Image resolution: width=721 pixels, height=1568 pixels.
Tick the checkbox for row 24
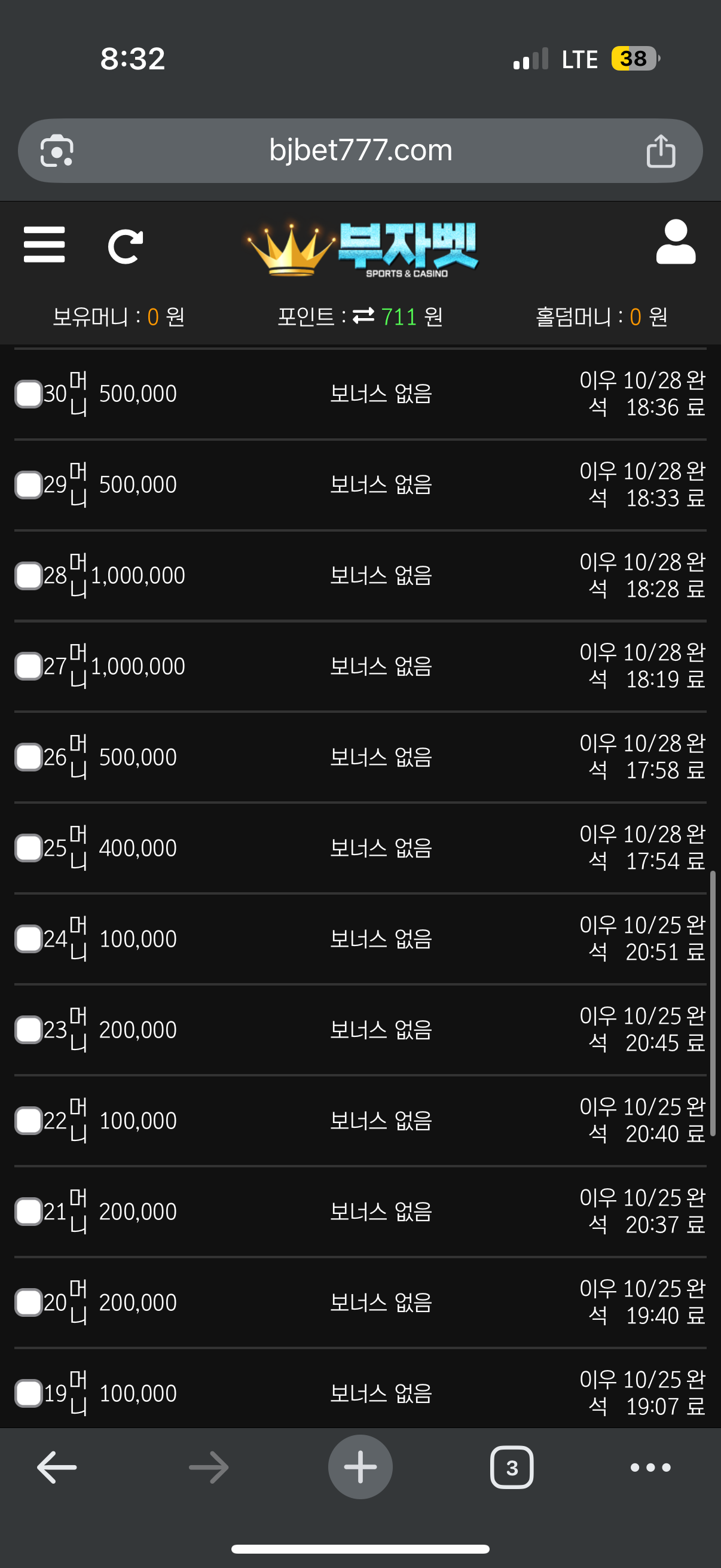click(x=29, y=939)
